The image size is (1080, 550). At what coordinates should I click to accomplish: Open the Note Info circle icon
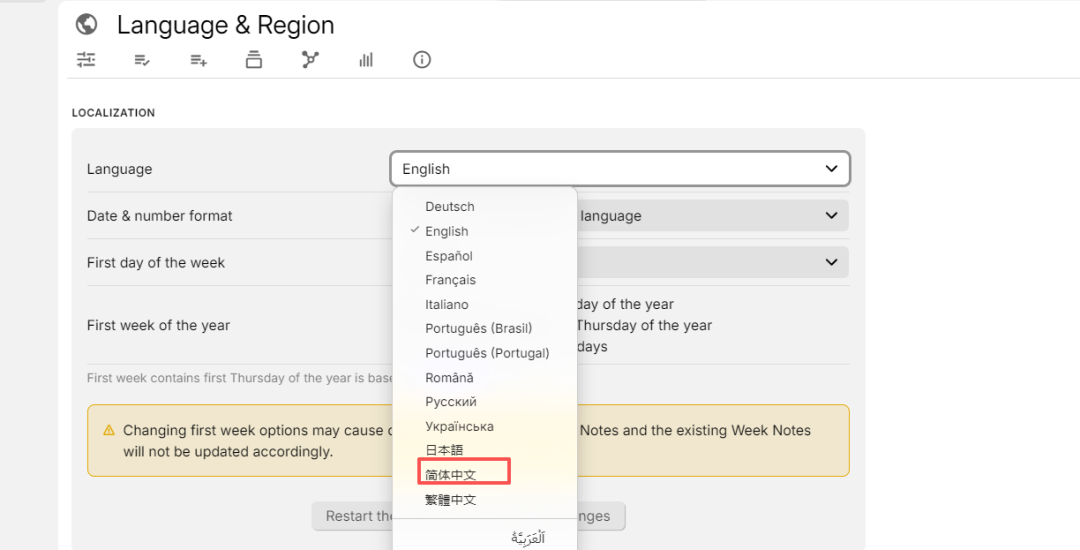[x=422, y=60]
